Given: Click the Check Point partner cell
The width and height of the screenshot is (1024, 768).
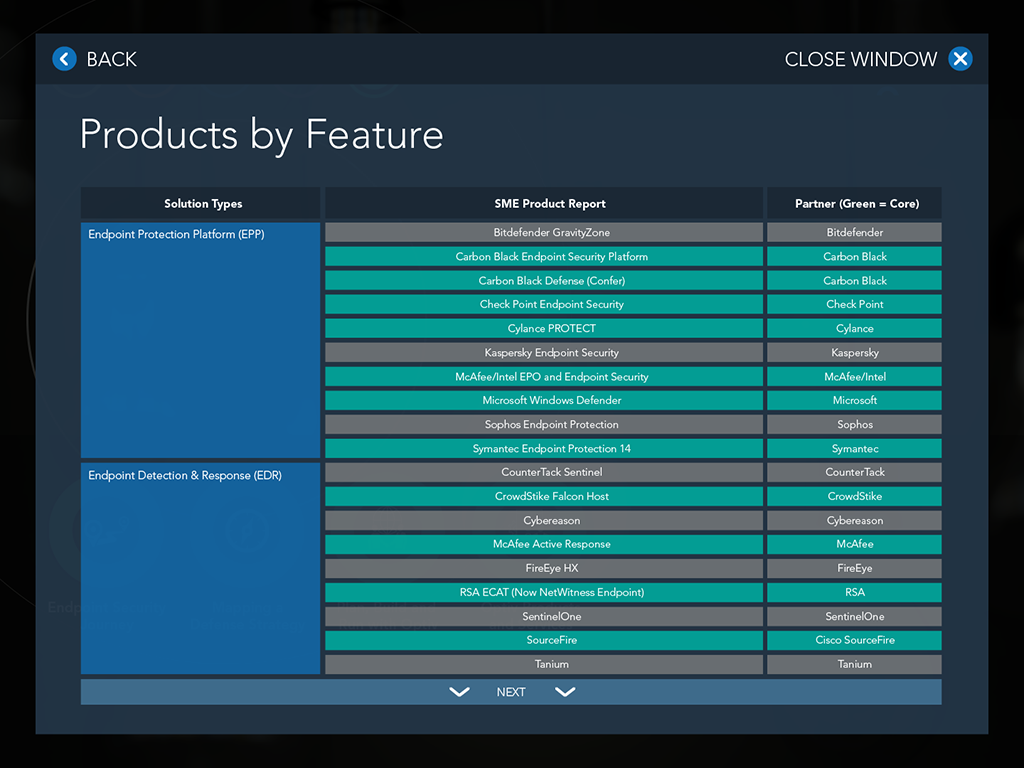Looking at the screenshot, I should point(854,304).
